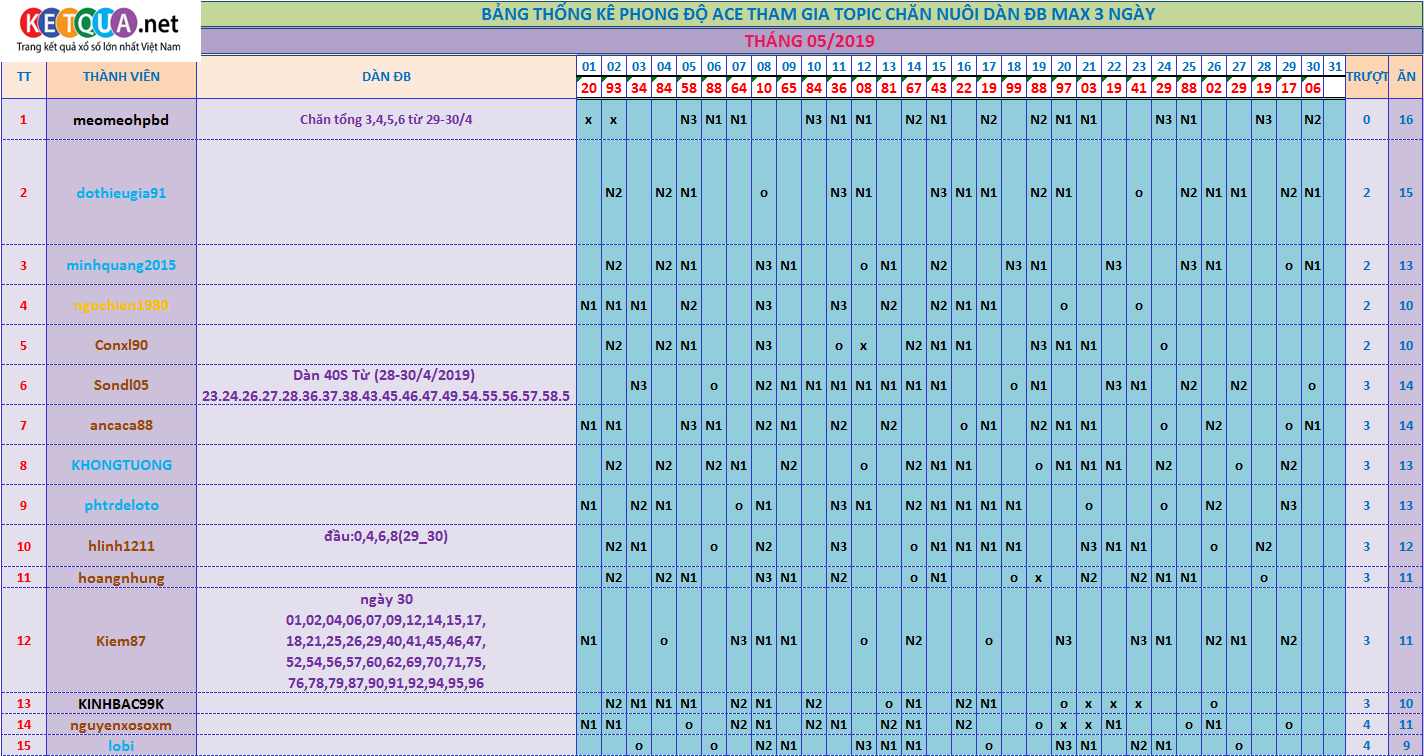Select the day 01 column header
1424x756 pixels.
coord(589,67)
